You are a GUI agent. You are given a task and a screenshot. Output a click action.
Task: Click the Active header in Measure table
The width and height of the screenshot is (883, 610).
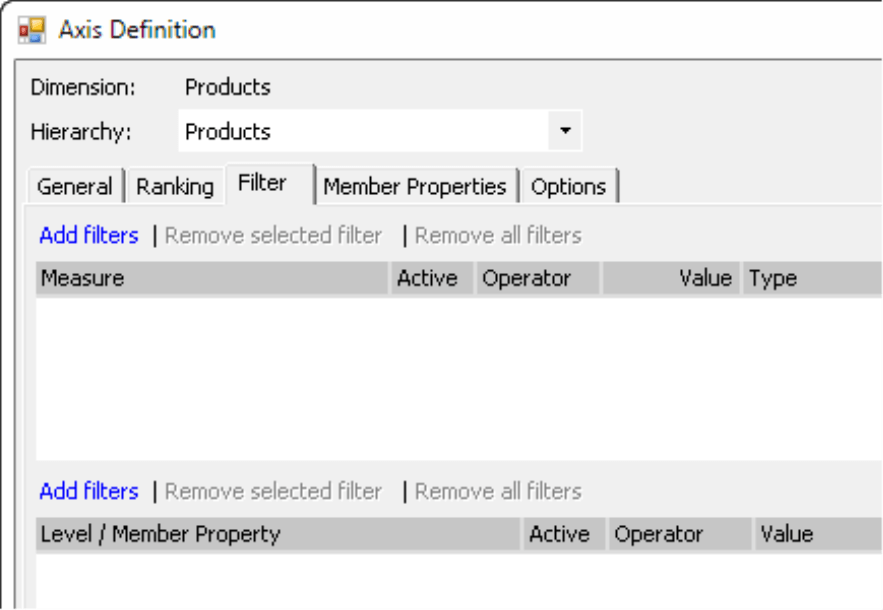[432, 278]
